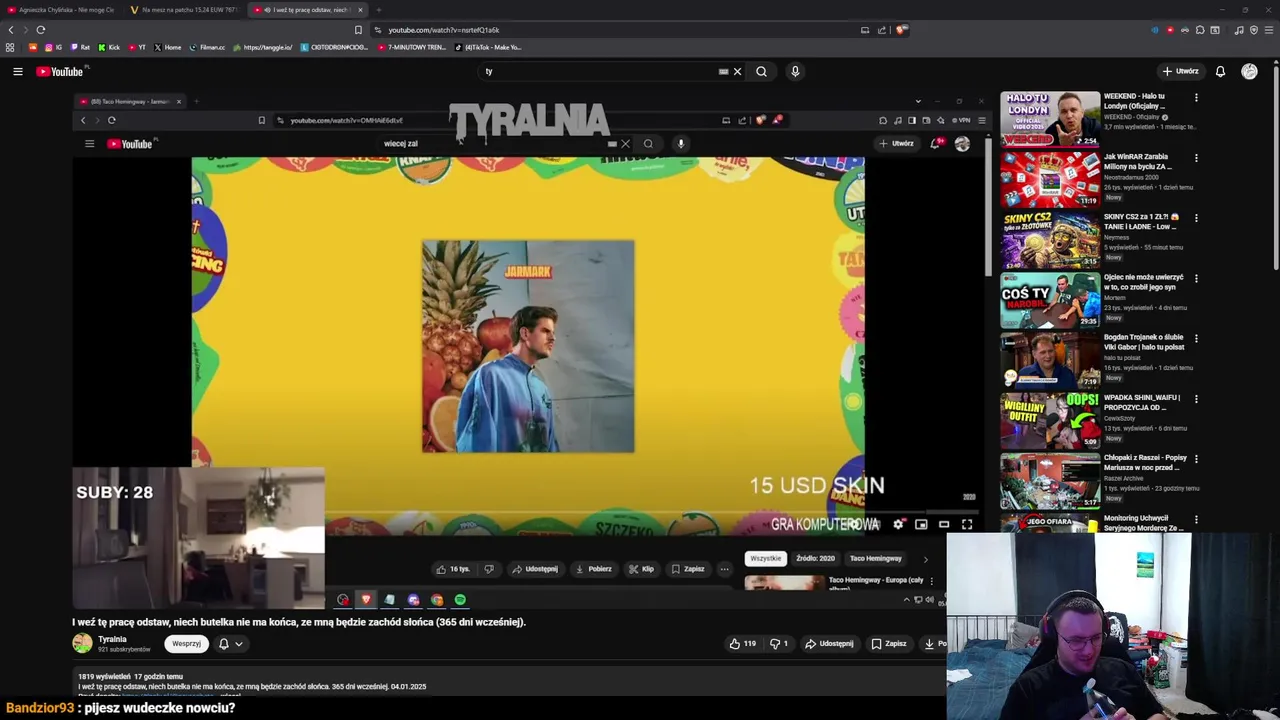Screen dimensions: 1280x720
Task: Open the "WEEKEND - Halo tu Londyn" thumbnail
Action: click(x=1050, y=119)
